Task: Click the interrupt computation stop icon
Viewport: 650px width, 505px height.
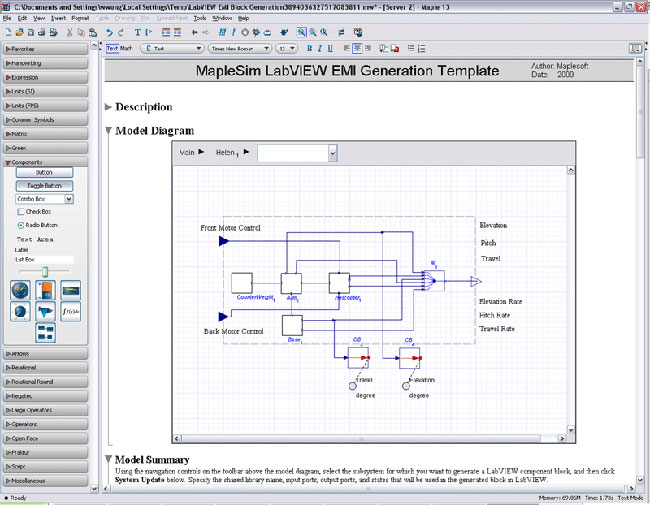Action: 245,32
